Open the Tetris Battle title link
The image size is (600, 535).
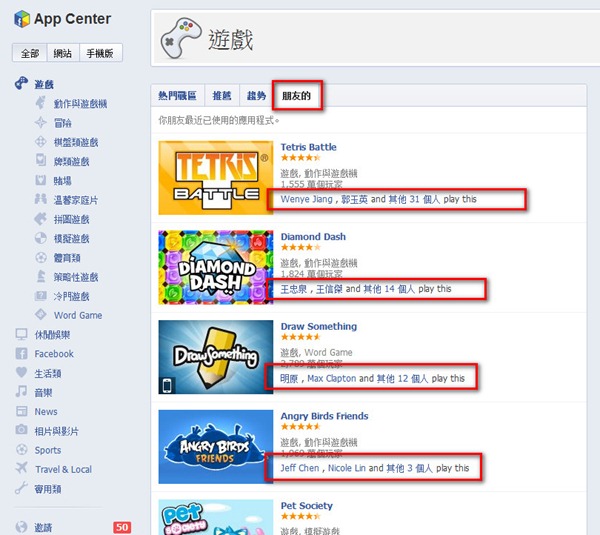tap(308, 147)
